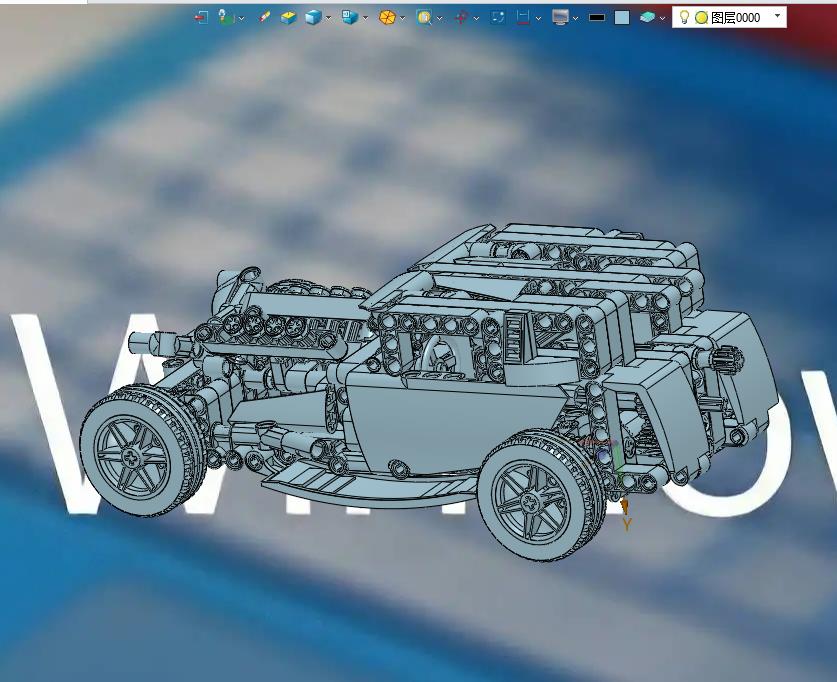
Task: Expand the teal layer block dropdown
Action: 662,18
